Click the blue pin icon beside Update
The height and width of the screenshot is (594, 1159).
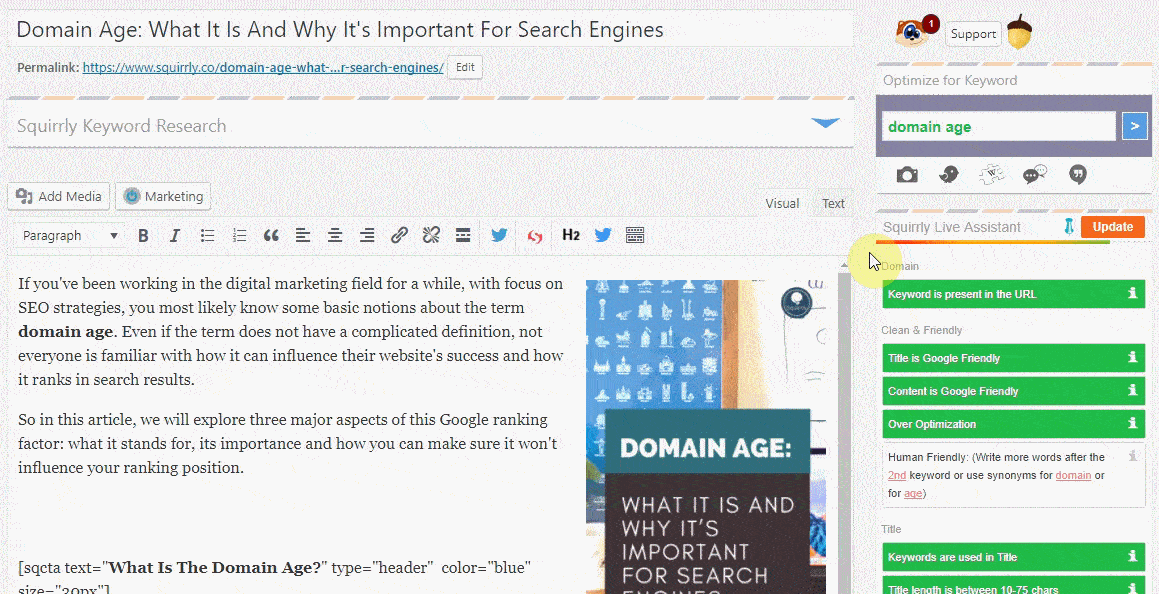(1069, 227)
